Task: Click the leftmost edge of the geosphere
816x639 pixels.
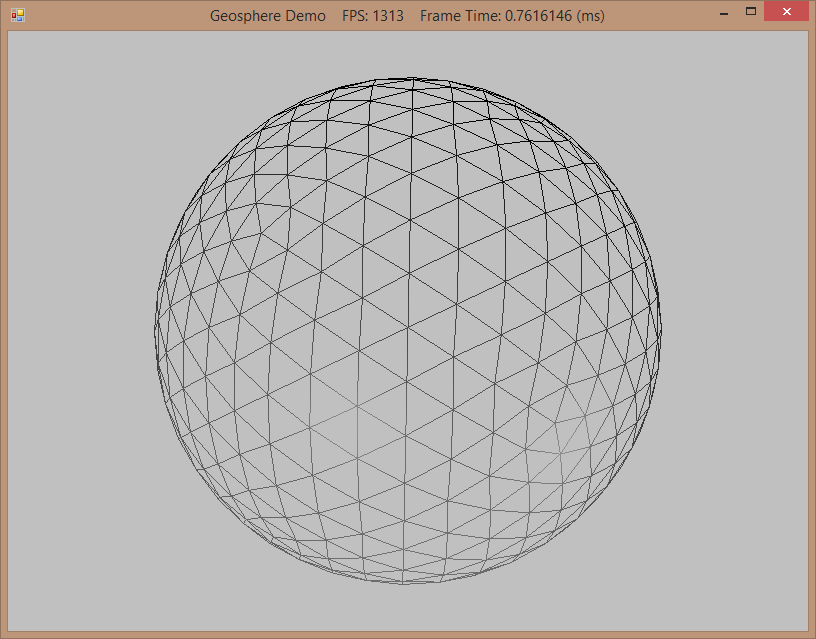Action: (156, 328)
